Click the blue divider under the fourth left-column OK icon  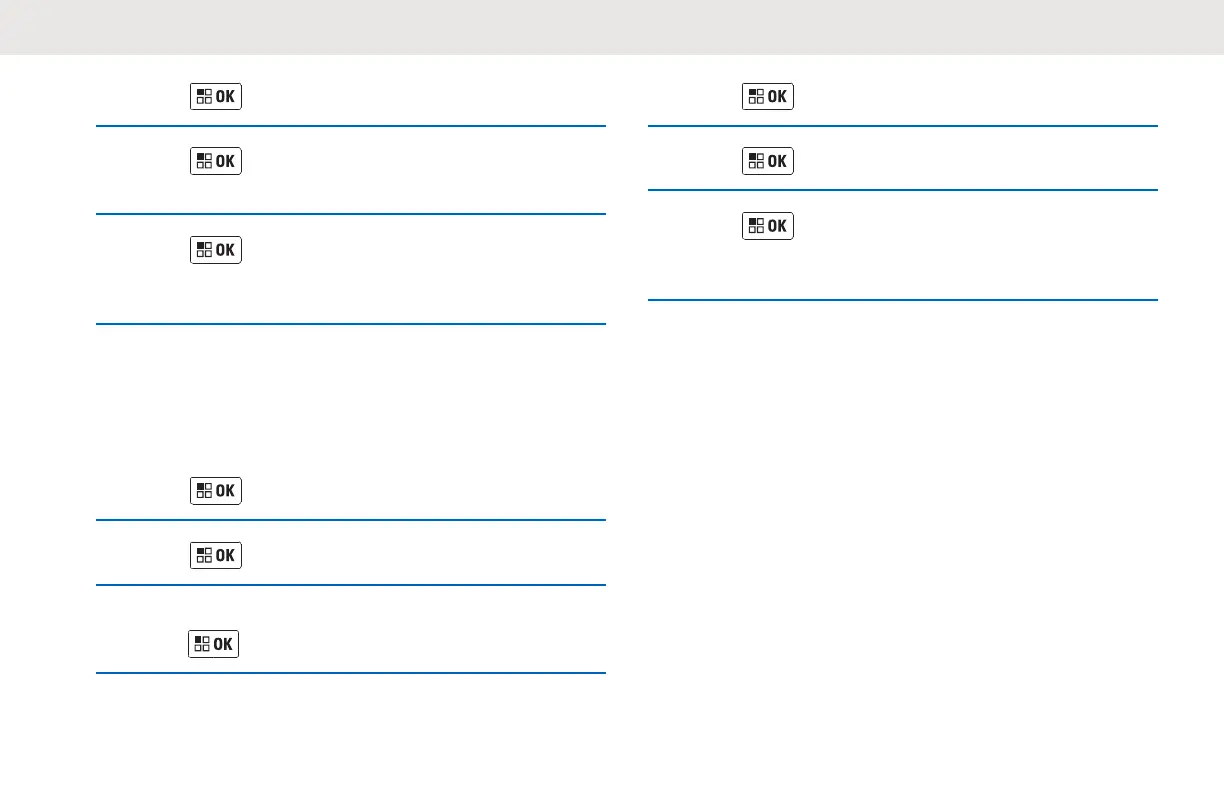tap(351, 519)
